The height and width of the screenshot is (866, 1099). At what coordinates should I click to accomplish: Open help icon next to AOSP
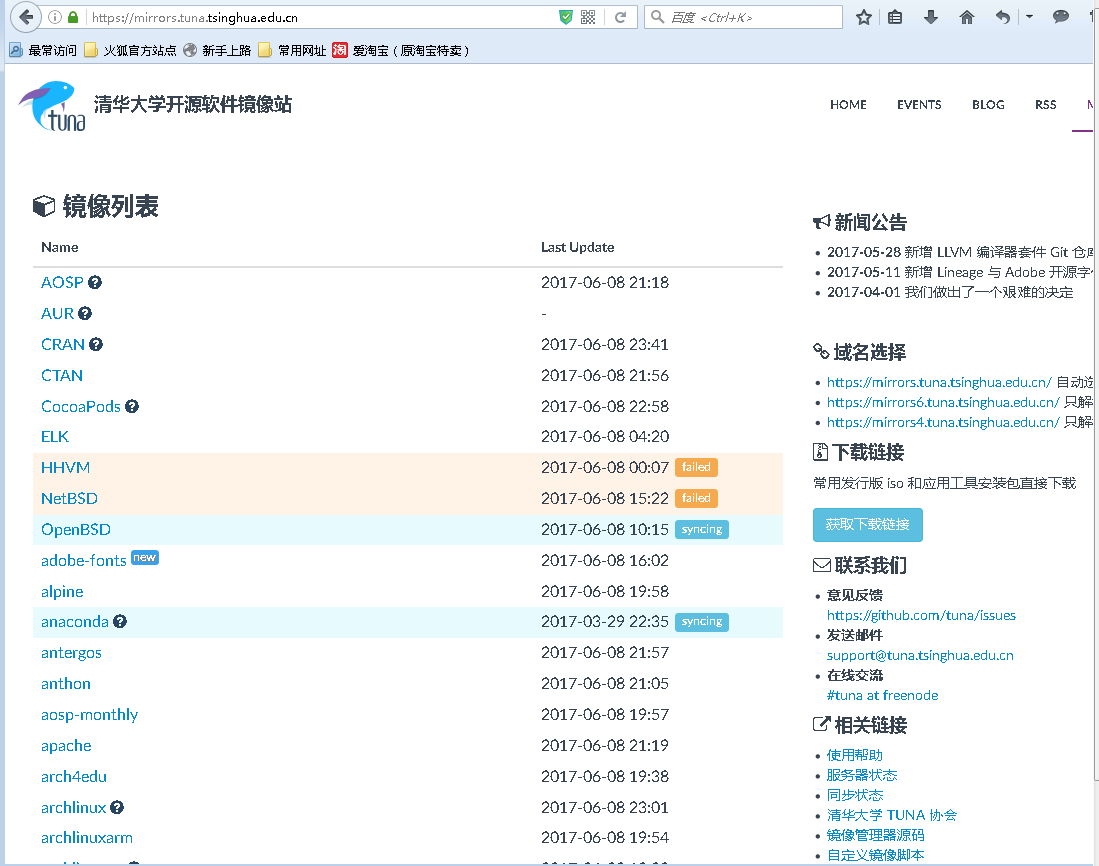point(95,282)
